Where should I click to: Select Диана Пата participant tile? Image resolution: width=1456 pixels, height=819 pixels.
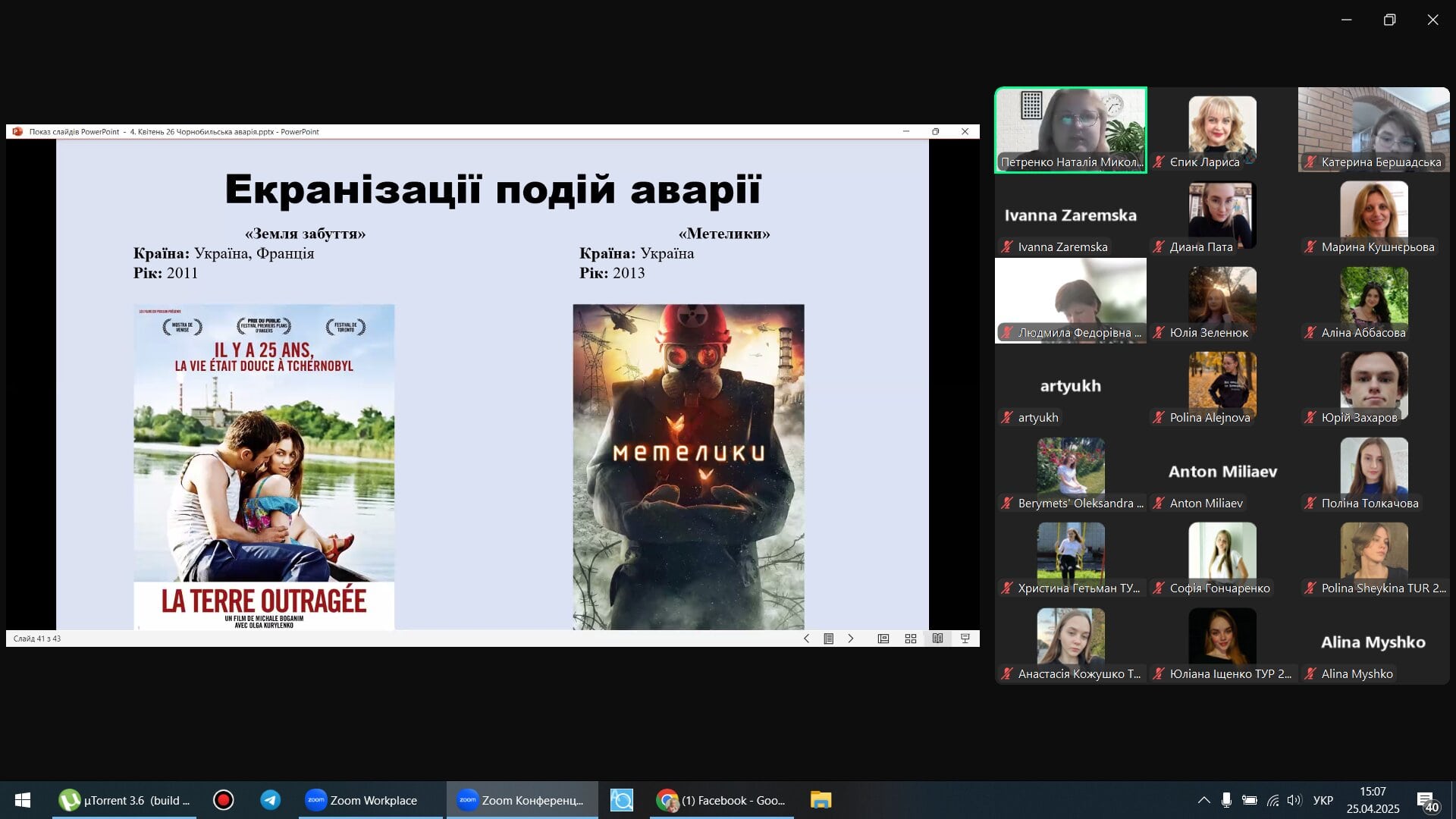(1222, 215)
